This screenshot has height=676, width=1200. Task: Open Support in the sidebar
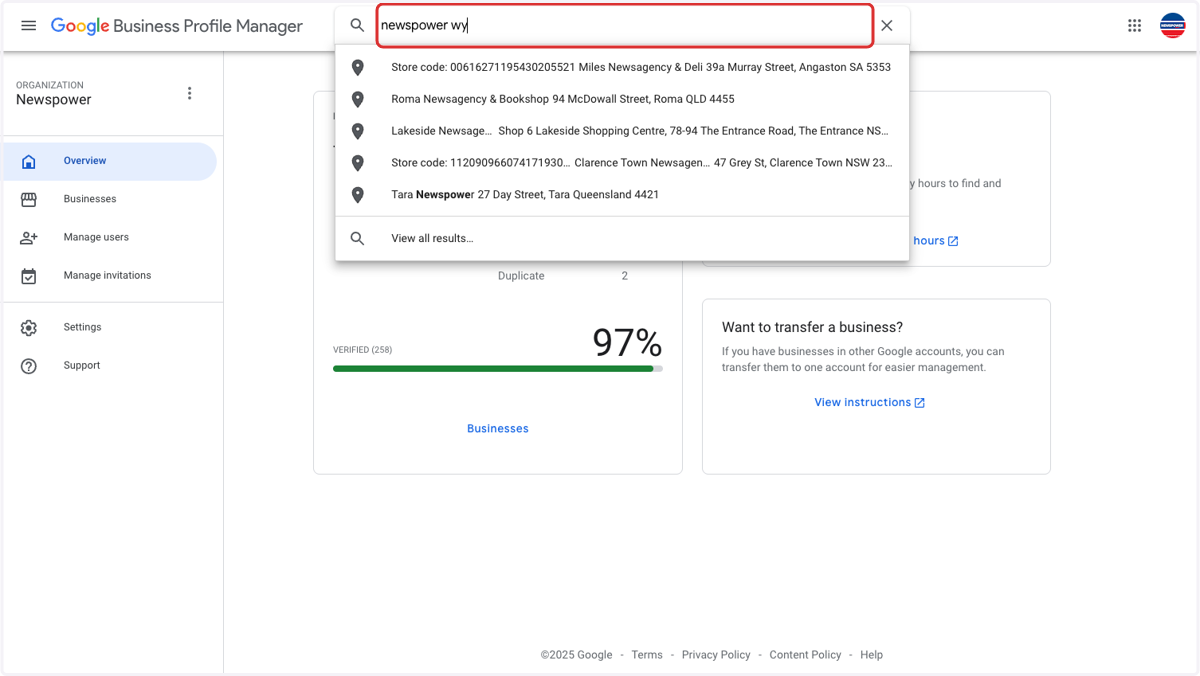coord(108,365)
